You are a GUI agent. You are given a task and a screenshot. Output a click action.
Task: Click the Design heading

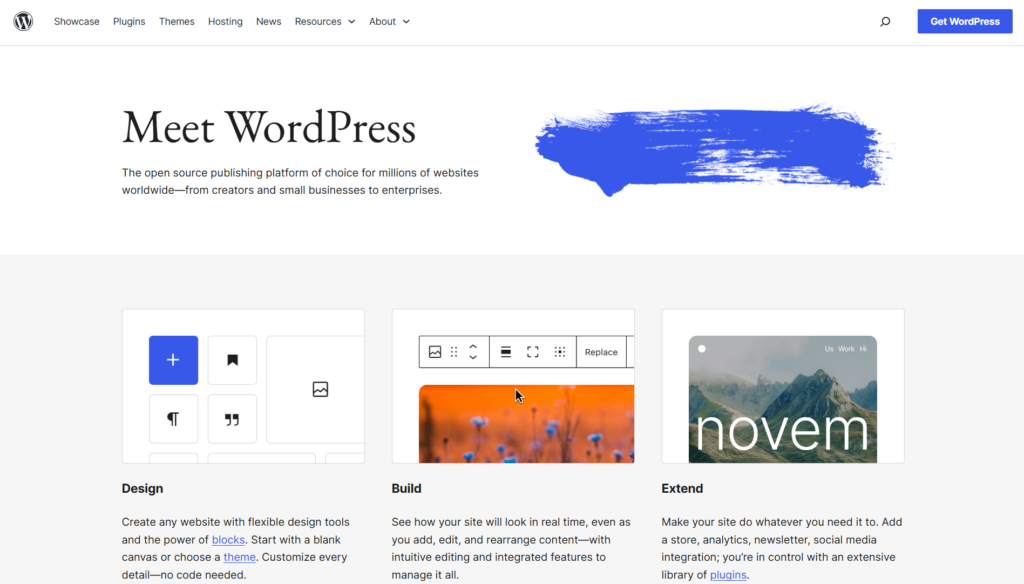click(x=142, y=489)
